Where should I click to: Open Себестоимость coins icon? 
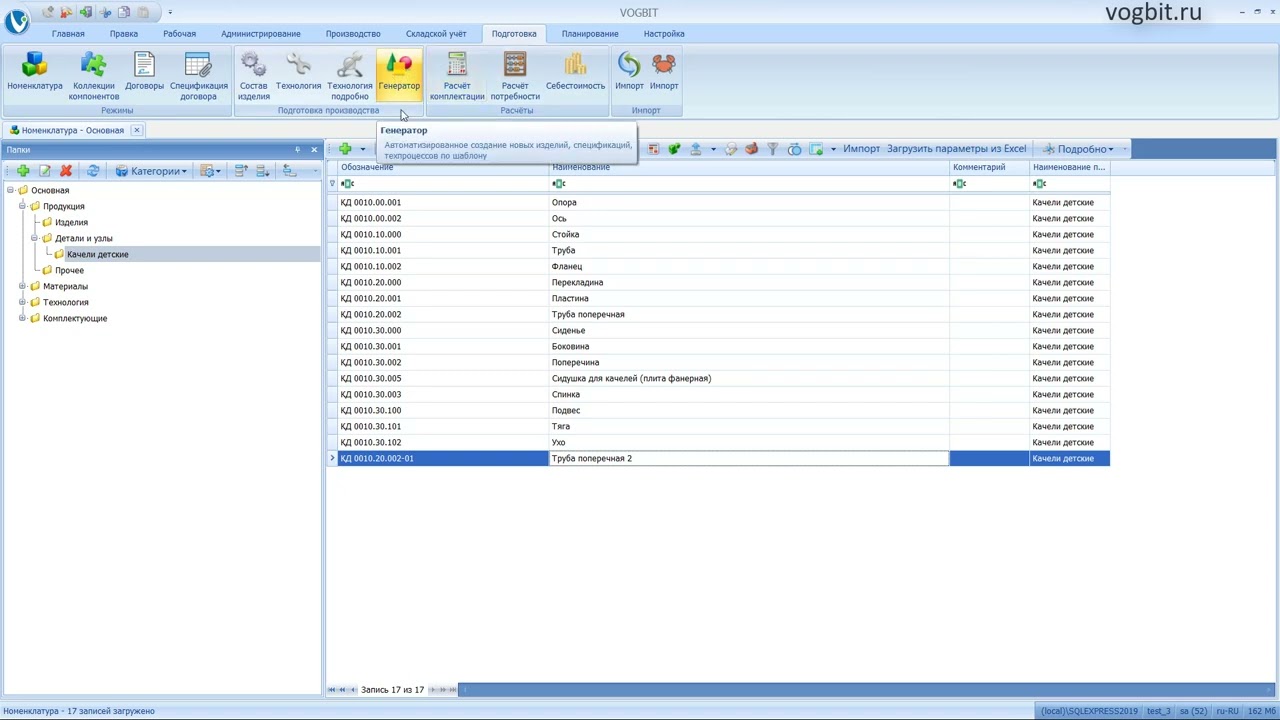575,65
